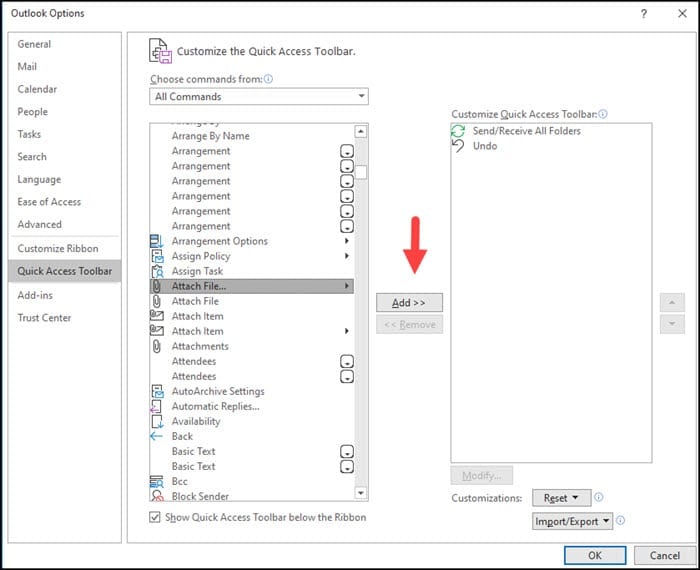Select AutoArchive Settings command

coord(252,391)
